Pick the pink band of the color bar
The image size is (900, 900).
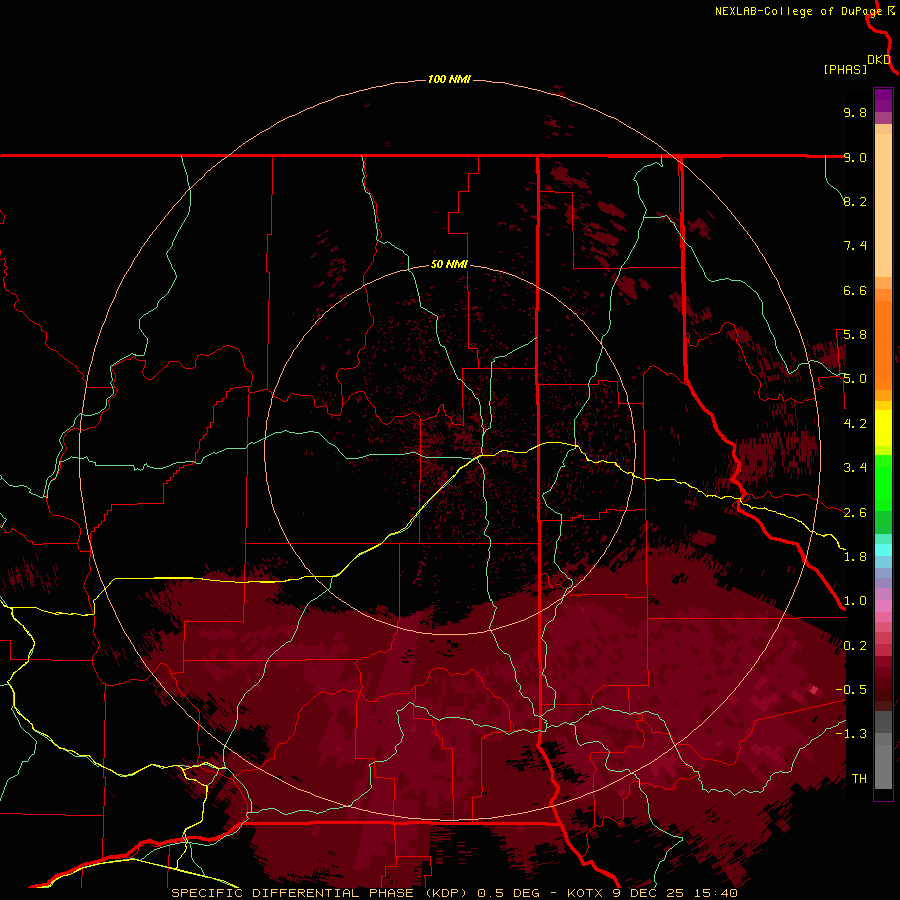tap(883, 606)
